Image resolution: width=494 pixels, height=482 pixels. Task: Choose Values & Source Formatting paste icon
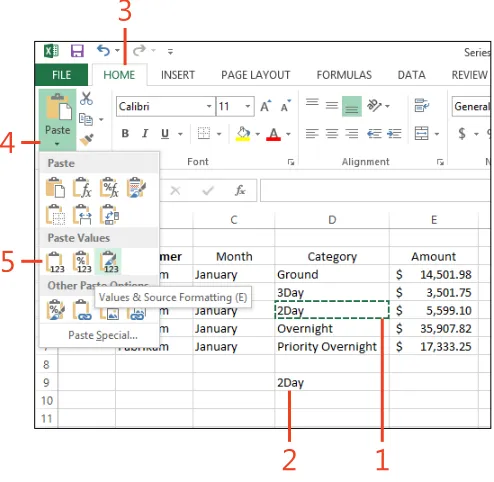click(x=108, y=262)
